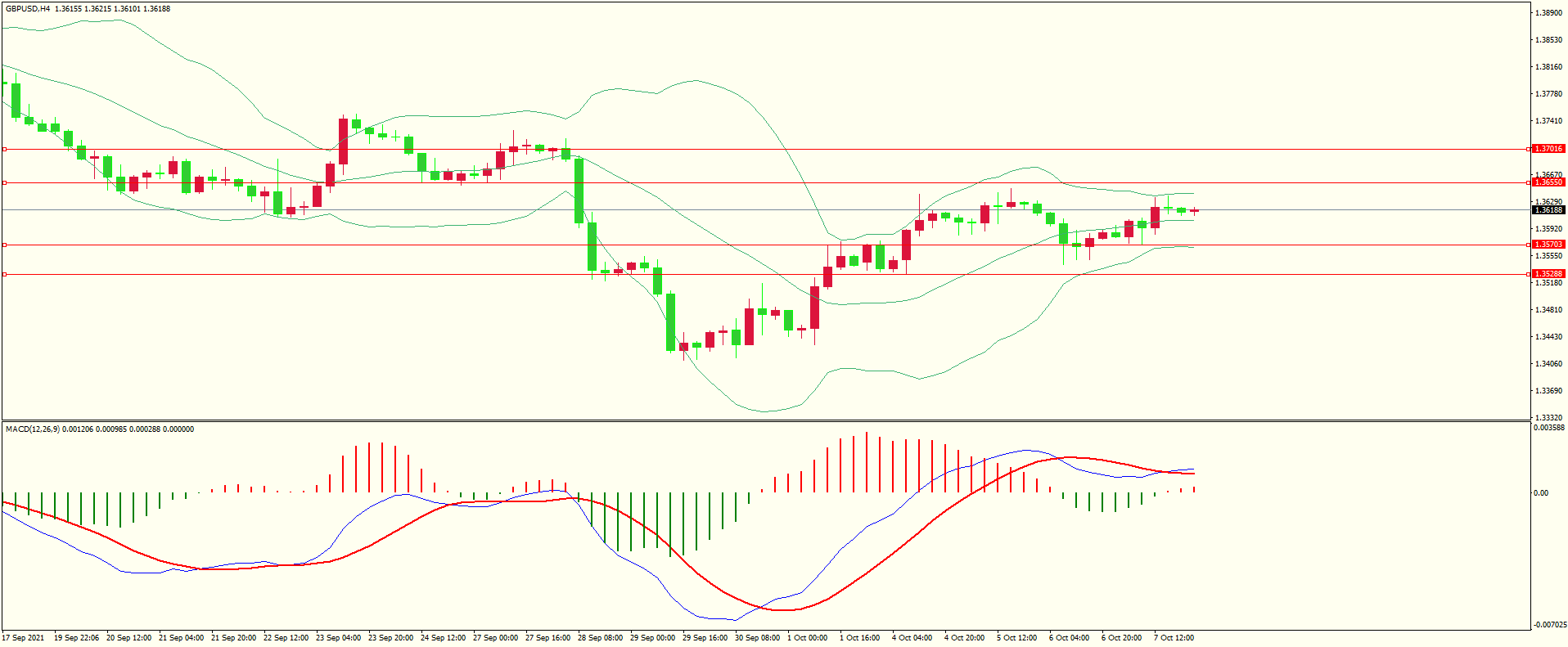Select left anchor square of 1.36550 line
This screenshot has height=647, width=1568.
[4, 182]
